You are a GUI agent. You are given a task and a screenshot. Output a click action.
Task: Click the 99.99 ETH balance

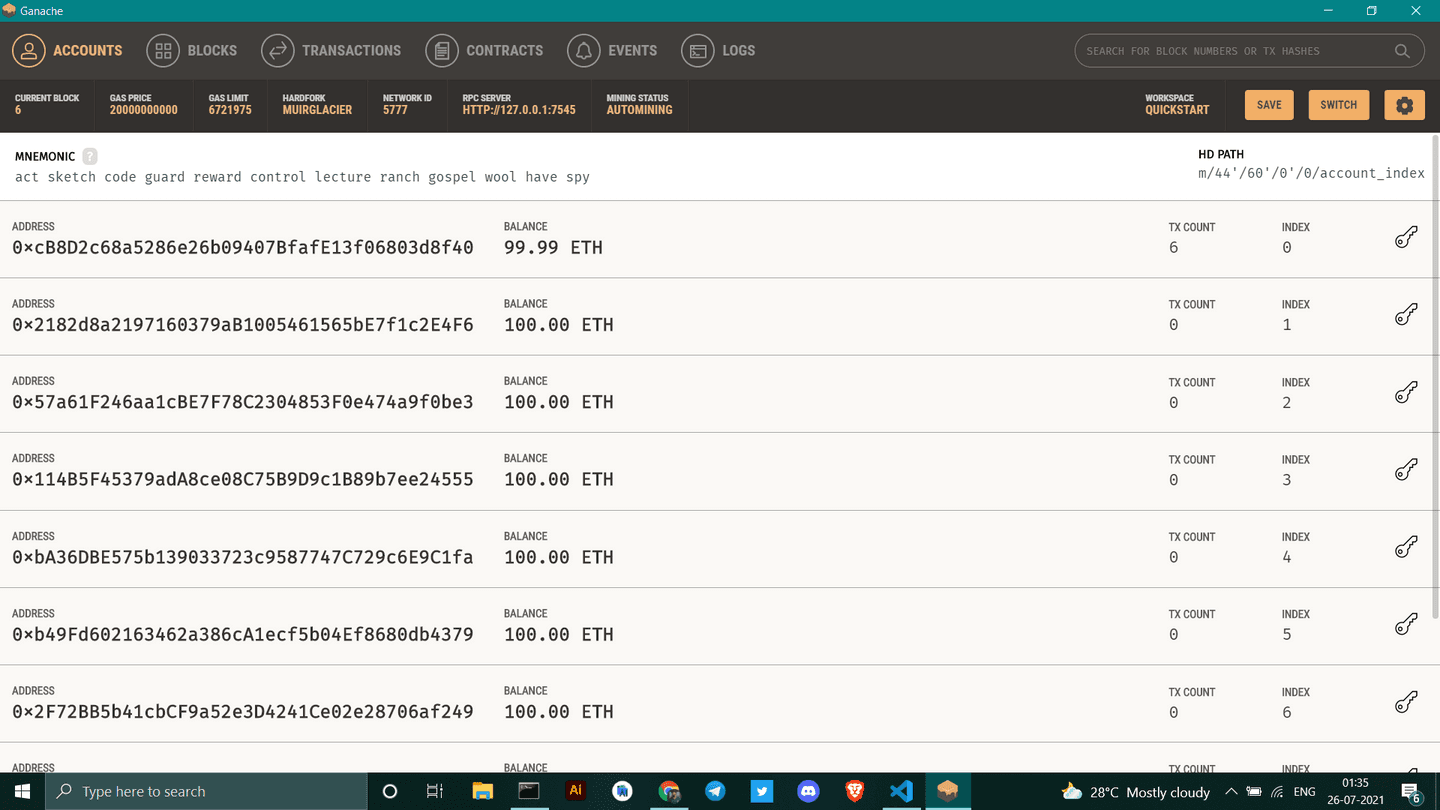(x=553, y=247)
